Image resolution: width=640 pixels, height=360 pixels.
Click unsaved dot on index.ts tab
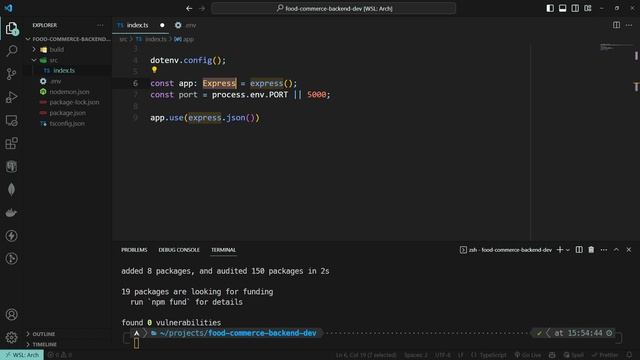click(162, 25)
